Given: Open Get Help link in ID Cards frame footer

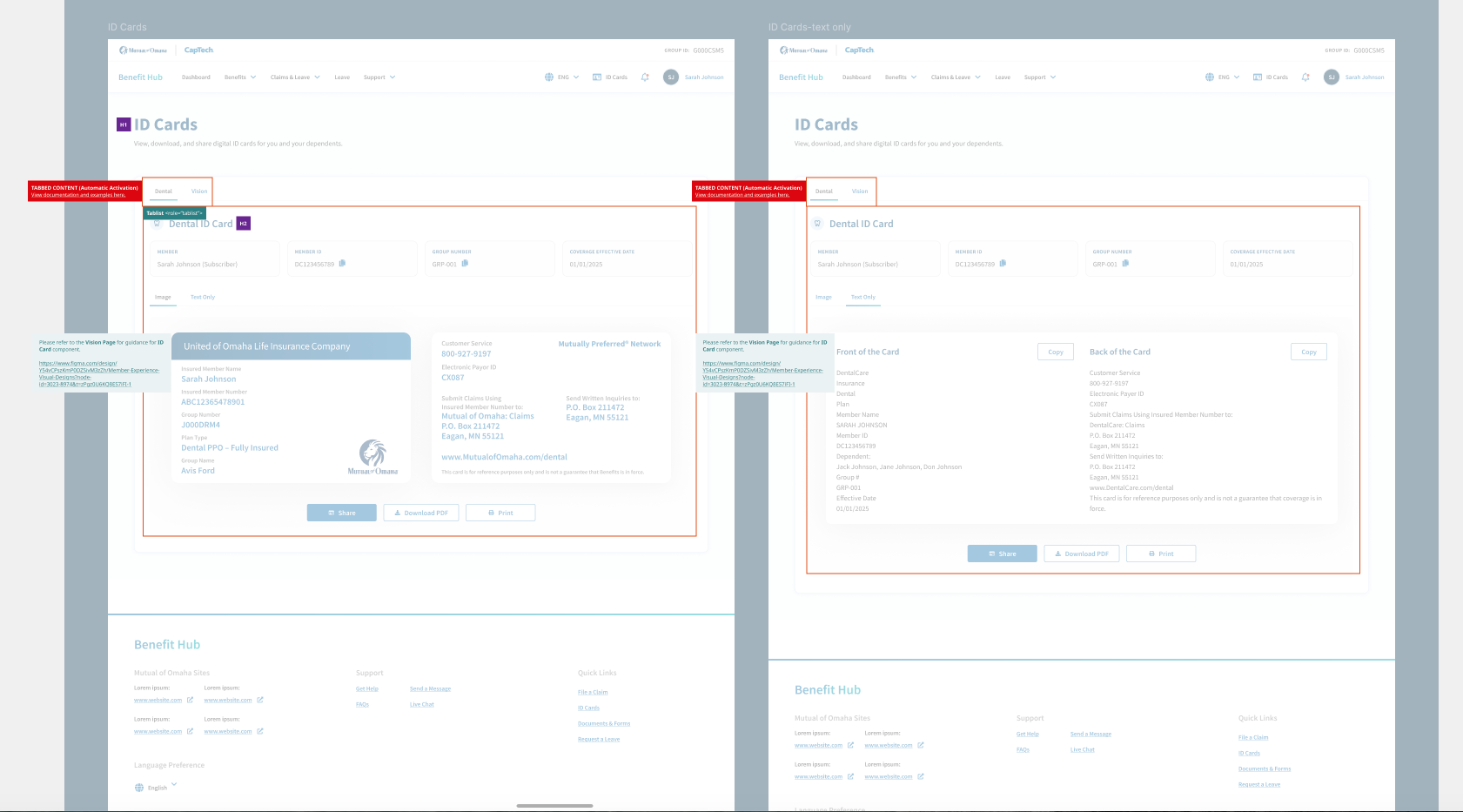Looking at the screenshot, I should click(367, 688).
